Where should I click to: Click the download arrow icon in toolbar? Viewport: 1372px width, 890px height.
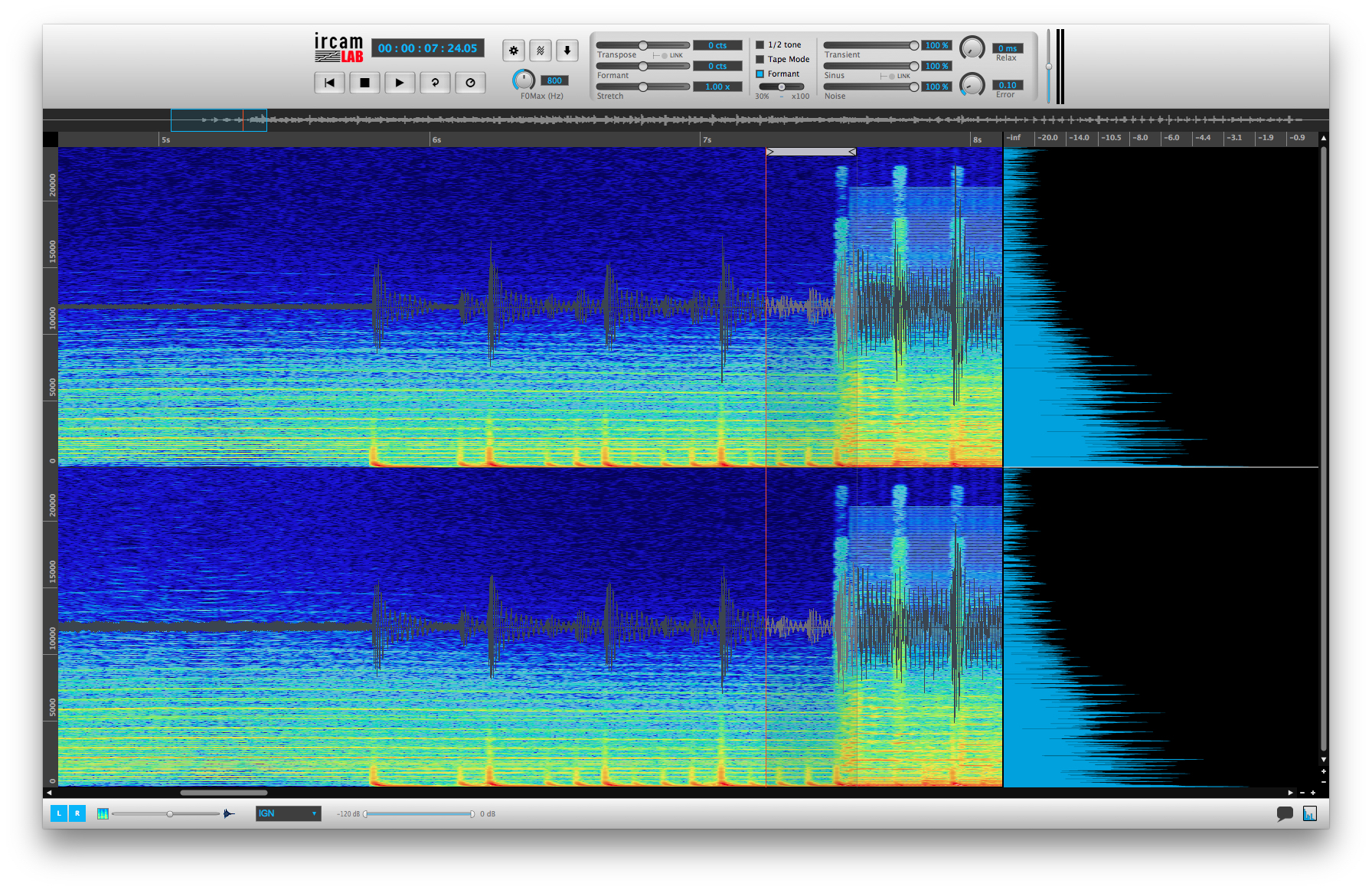pyautogui.click(x=567, y=51)
